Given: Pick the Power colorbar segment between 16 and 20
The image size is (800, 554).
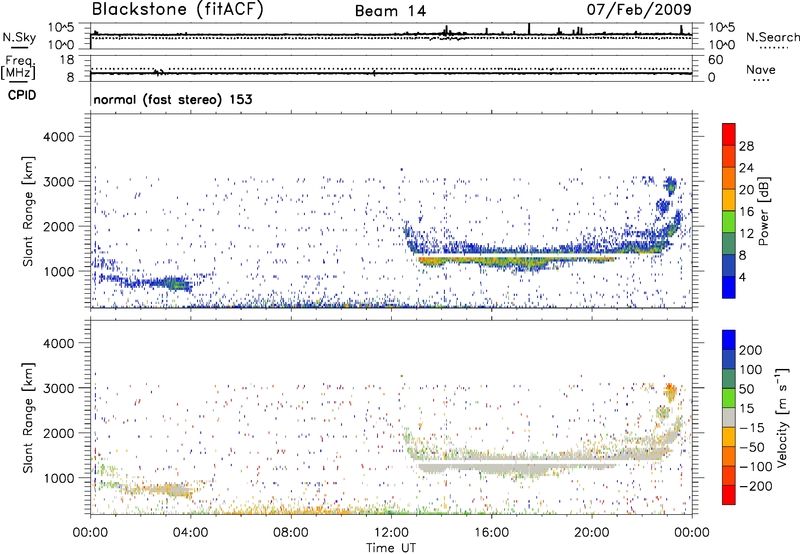Looking at the screenshot, I should click(729, 200).
